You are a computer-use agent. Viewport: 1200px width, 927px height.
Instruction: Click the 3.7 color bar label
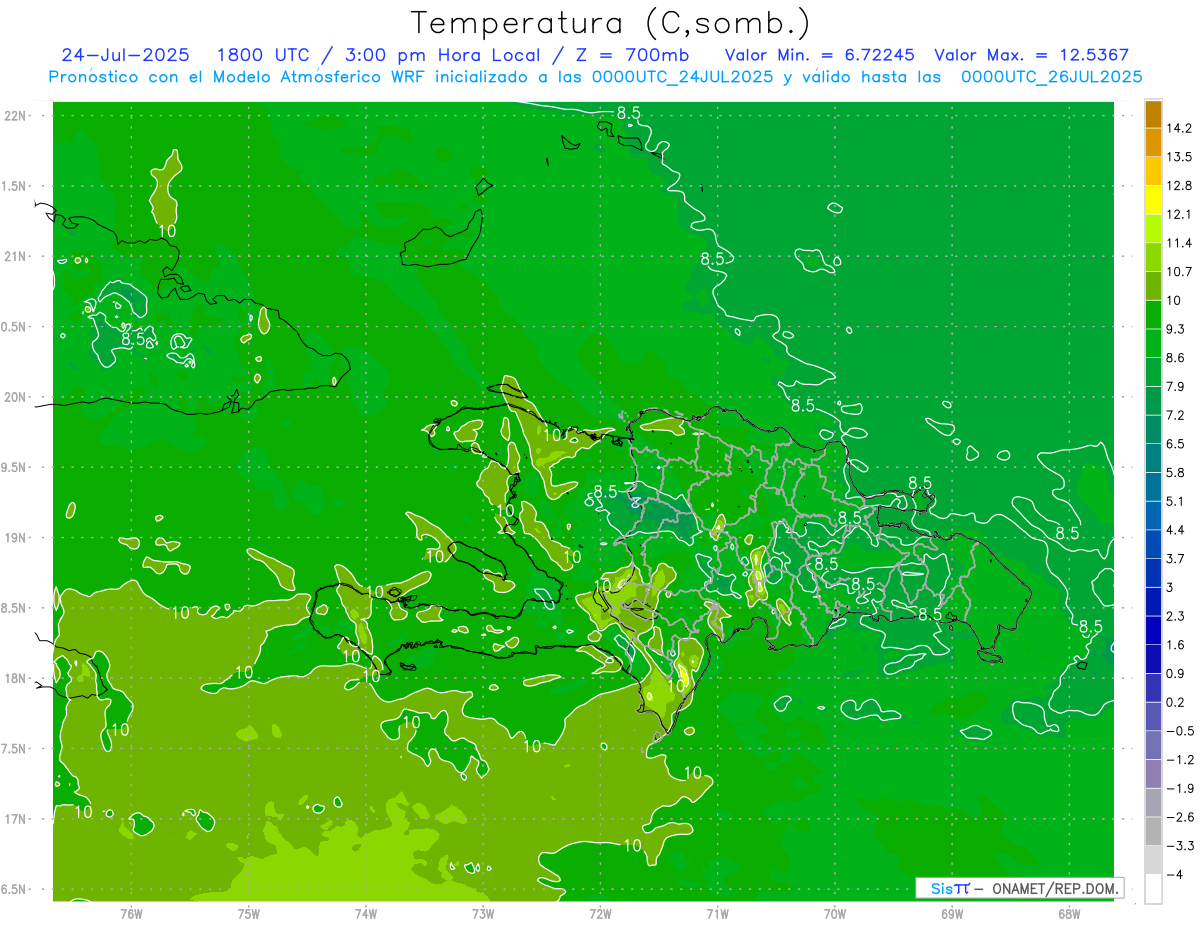pos(1176,558)
